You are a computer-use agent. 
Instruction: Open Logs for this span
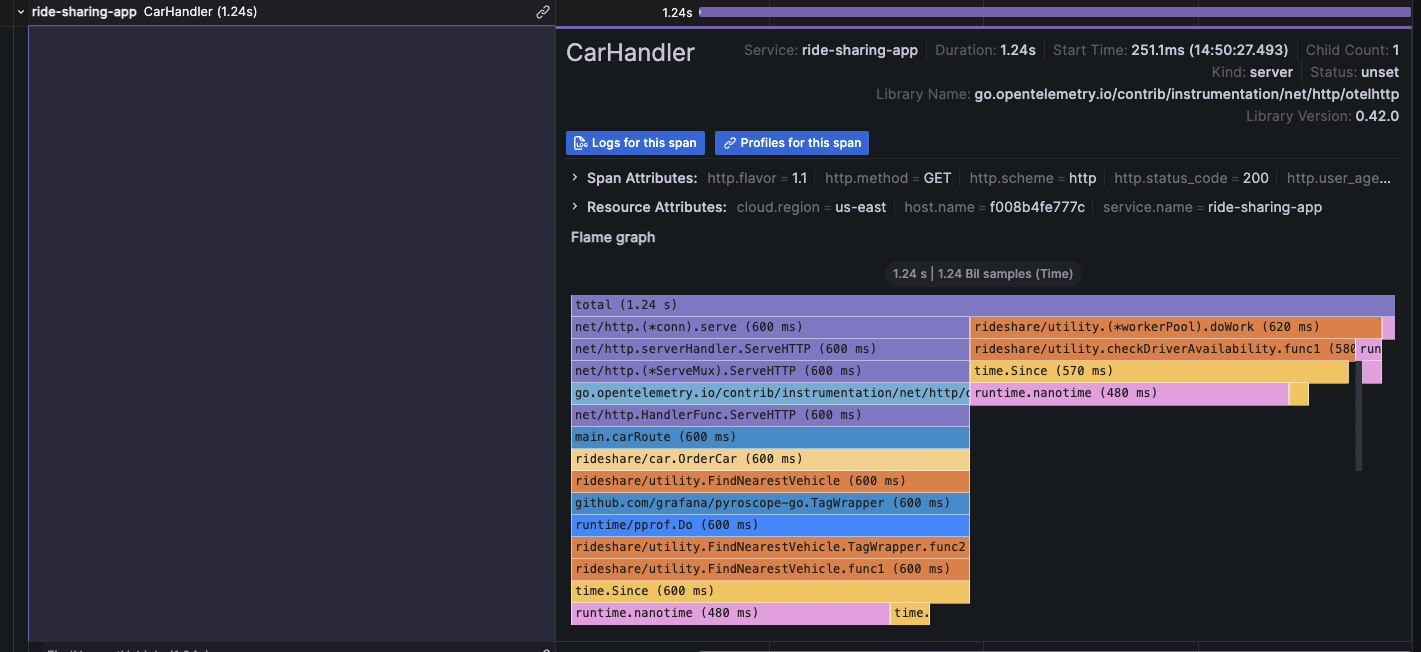tap(635, 143)
